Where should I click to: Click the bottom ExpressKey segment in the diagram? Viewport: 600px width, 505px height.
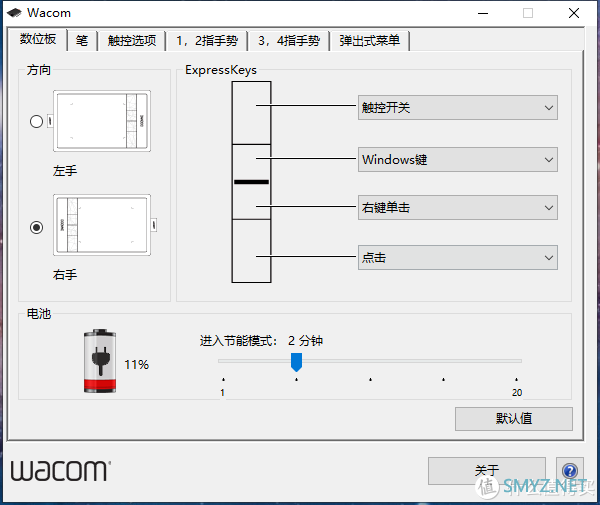pyautogui.click(x=251, y=251)
